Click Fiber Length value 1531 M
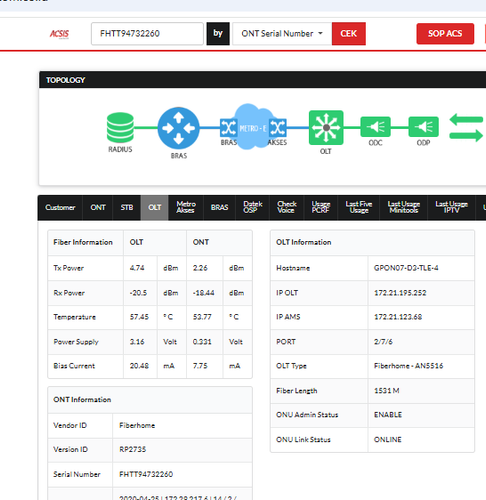Screen dimensions: 486x500 pos(386,391)
